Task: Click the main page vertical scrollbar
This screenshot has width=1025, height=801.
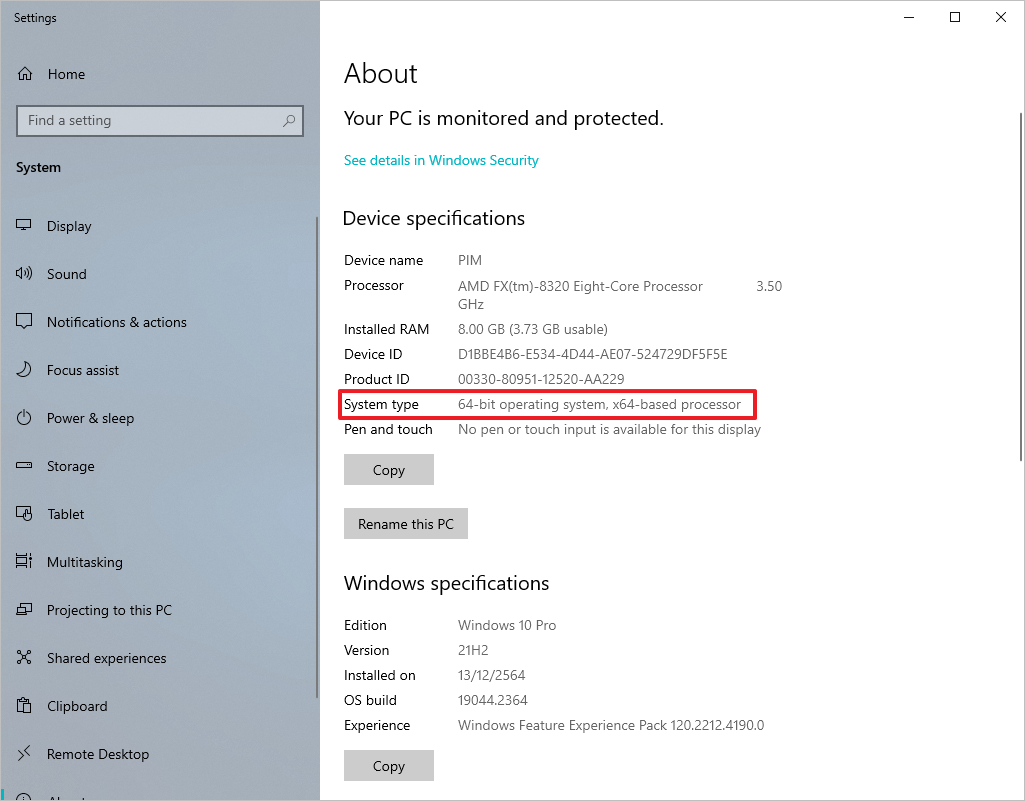Action: 1021,287
